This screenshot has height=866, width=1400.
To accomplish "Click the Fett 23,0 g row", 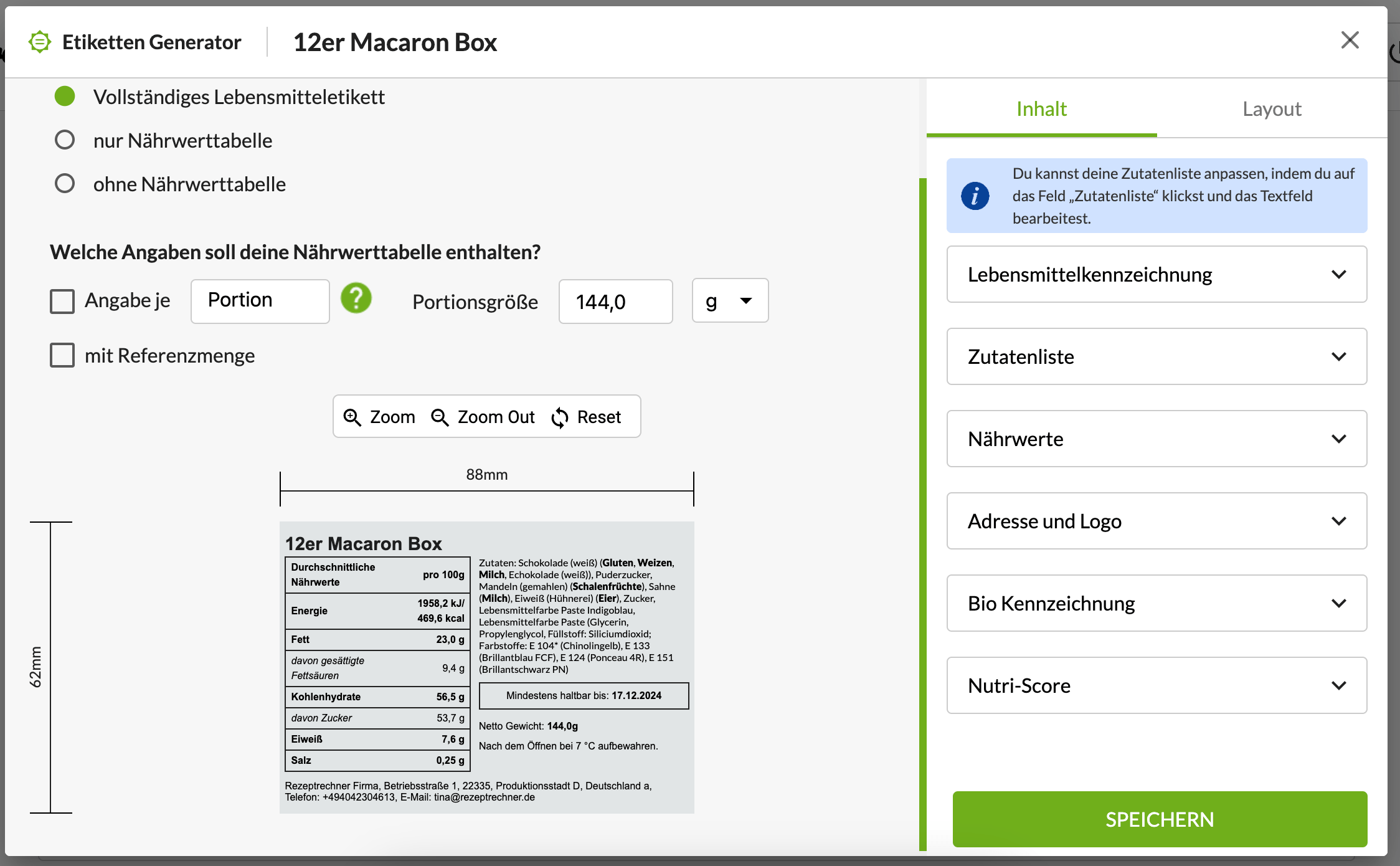I will [x=378, y=640].
